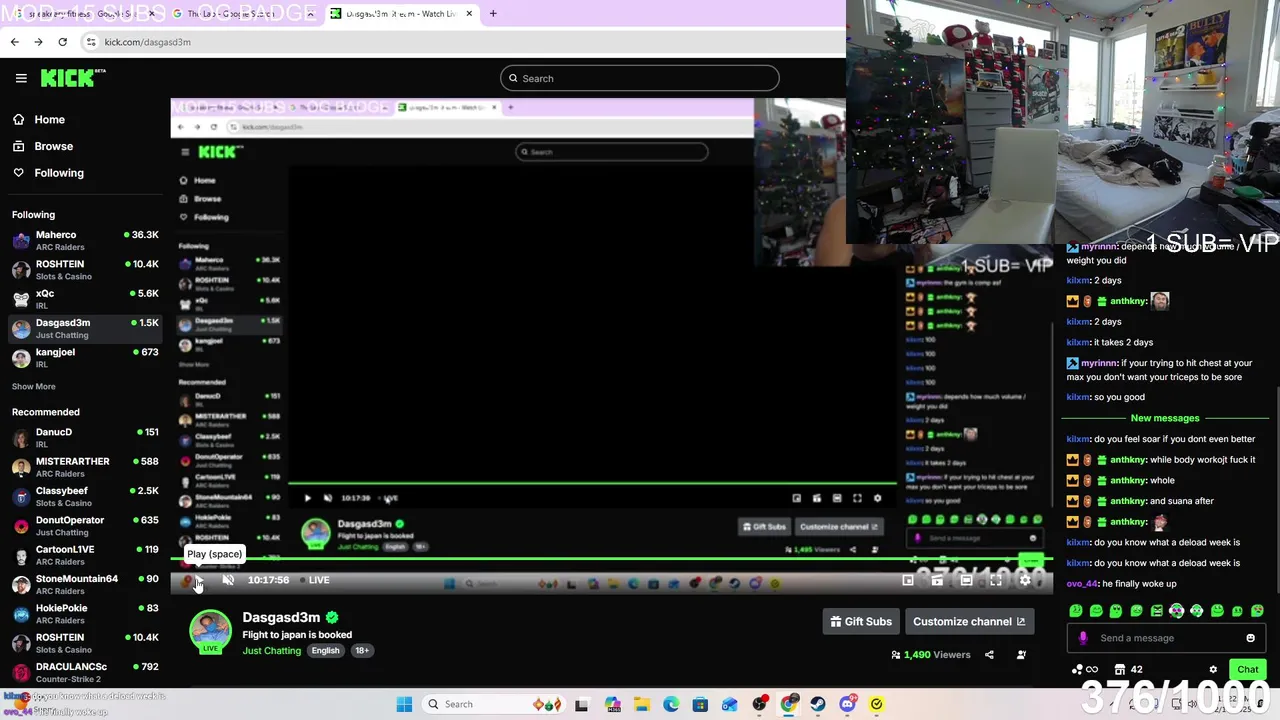Open the shop icon showing 42

(x=1128, y=670)
